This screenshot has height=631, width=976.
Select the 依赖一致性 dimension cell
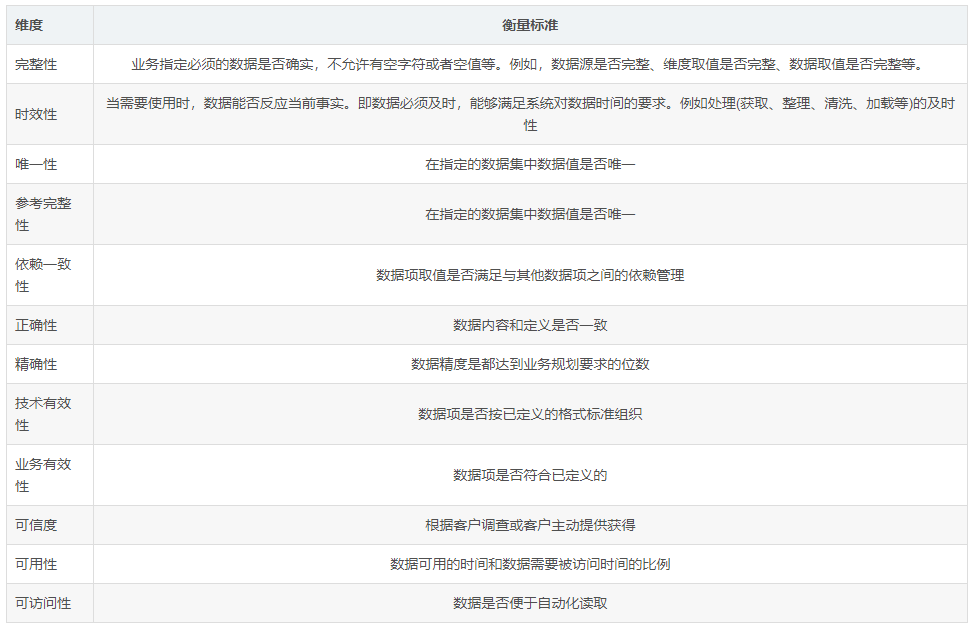click(x=50, y=275)
